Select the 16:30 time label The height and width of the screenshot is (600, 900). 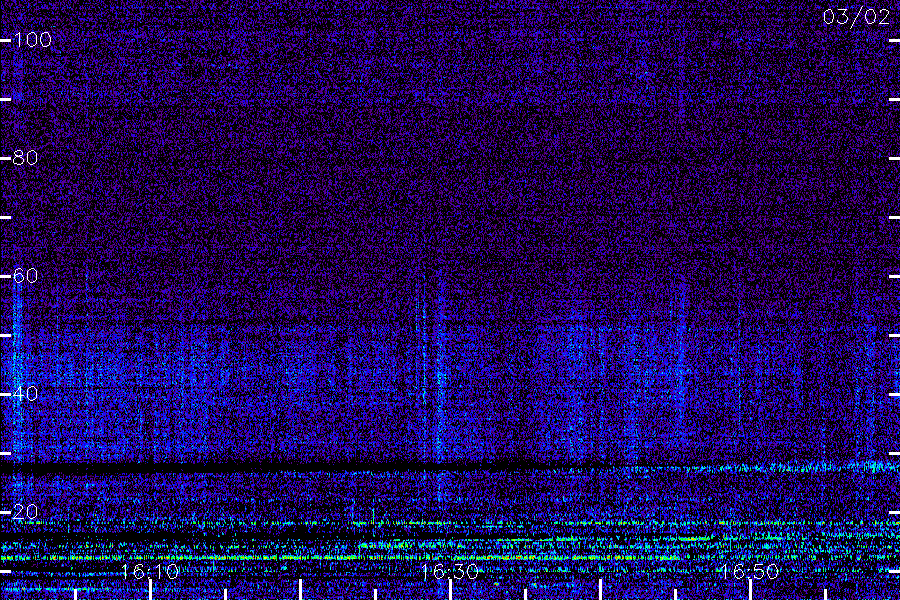coord(450,571)
